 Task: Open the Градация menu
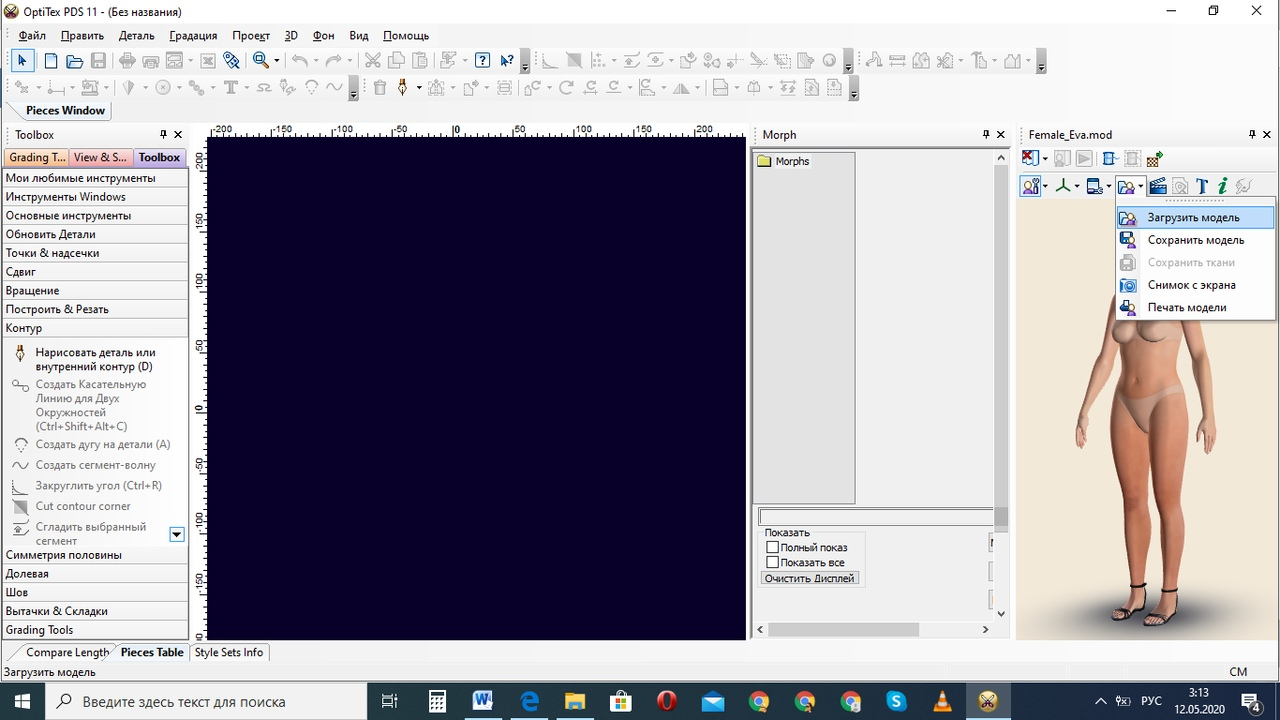193,36
